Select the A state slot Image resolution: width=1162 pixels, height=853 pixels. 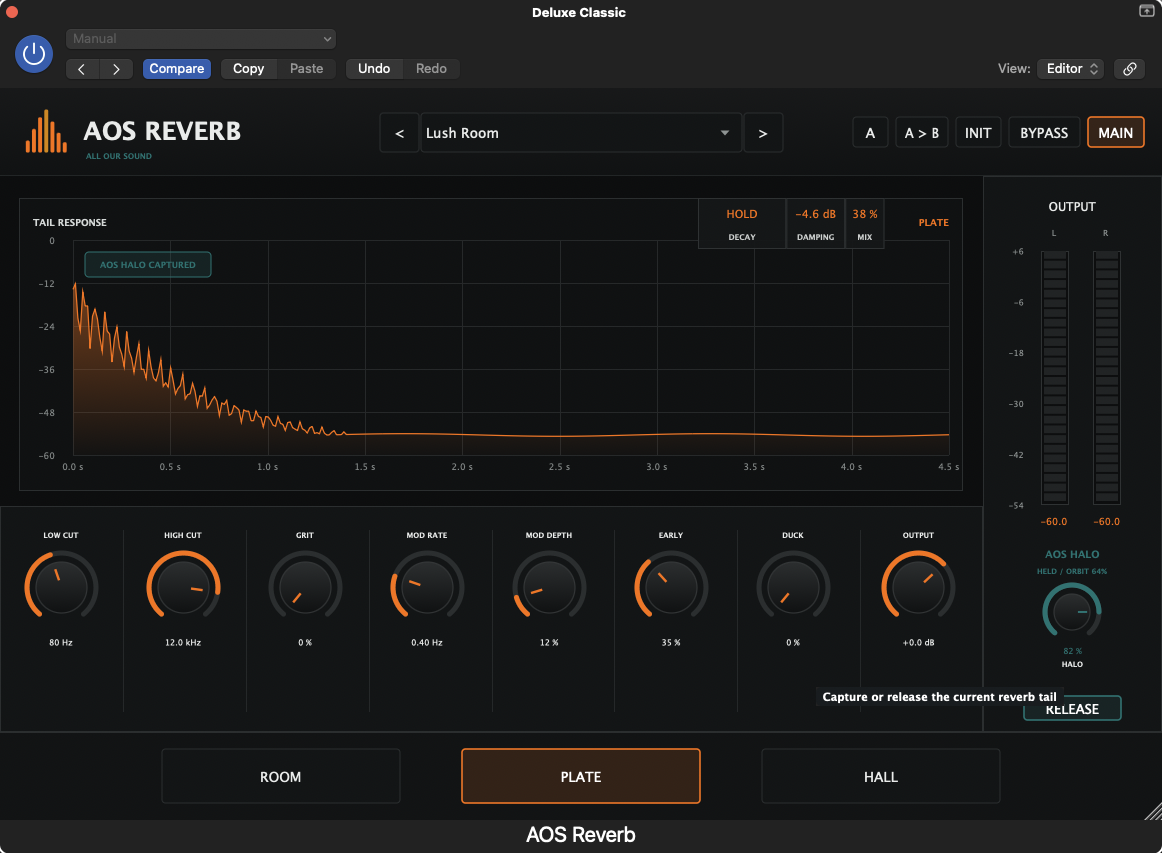point(870,133)
